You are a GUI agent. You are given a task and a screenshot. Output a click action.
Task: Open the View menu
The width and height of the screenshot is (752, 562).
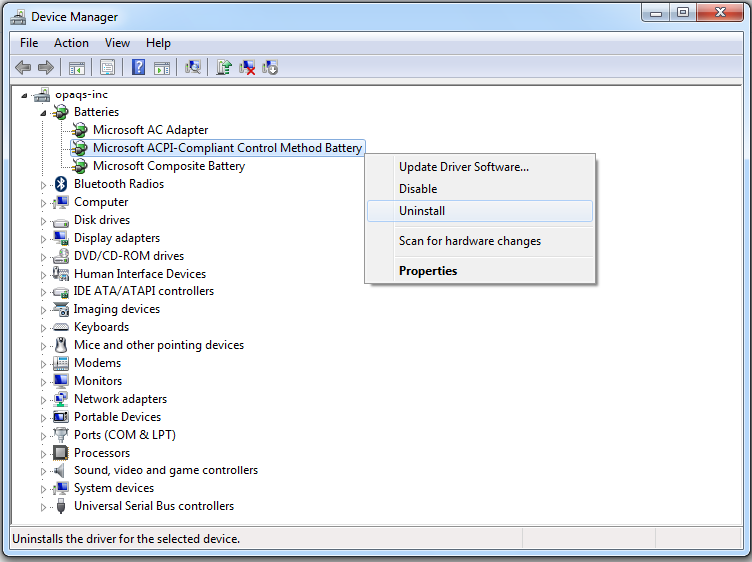117,43
